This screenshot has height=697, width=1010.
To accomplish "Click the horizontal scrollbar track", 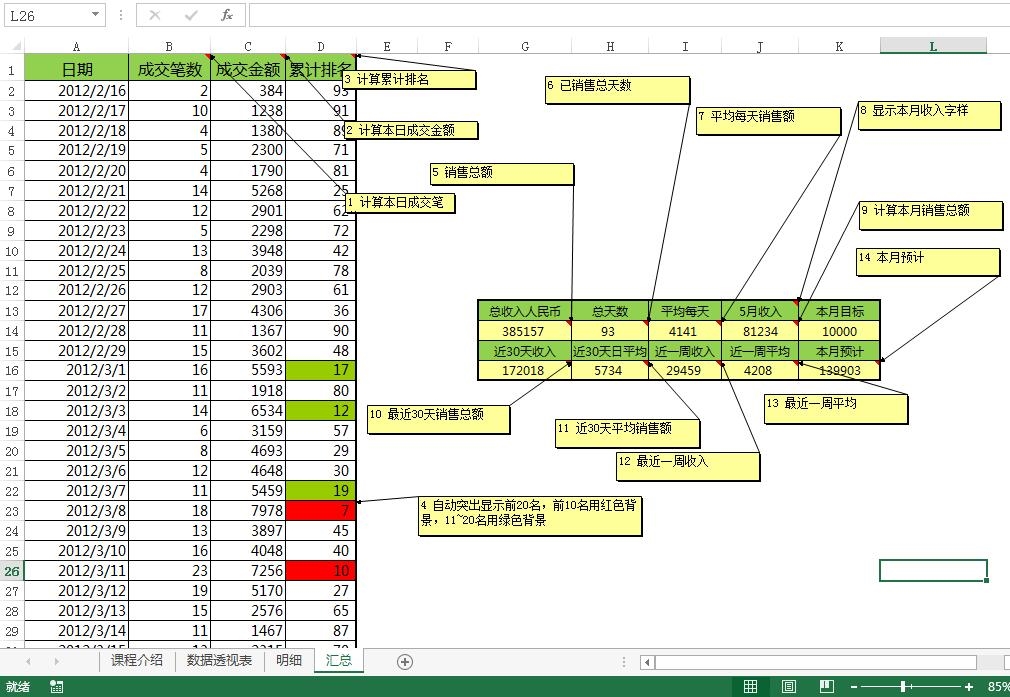I will [815, 662].
